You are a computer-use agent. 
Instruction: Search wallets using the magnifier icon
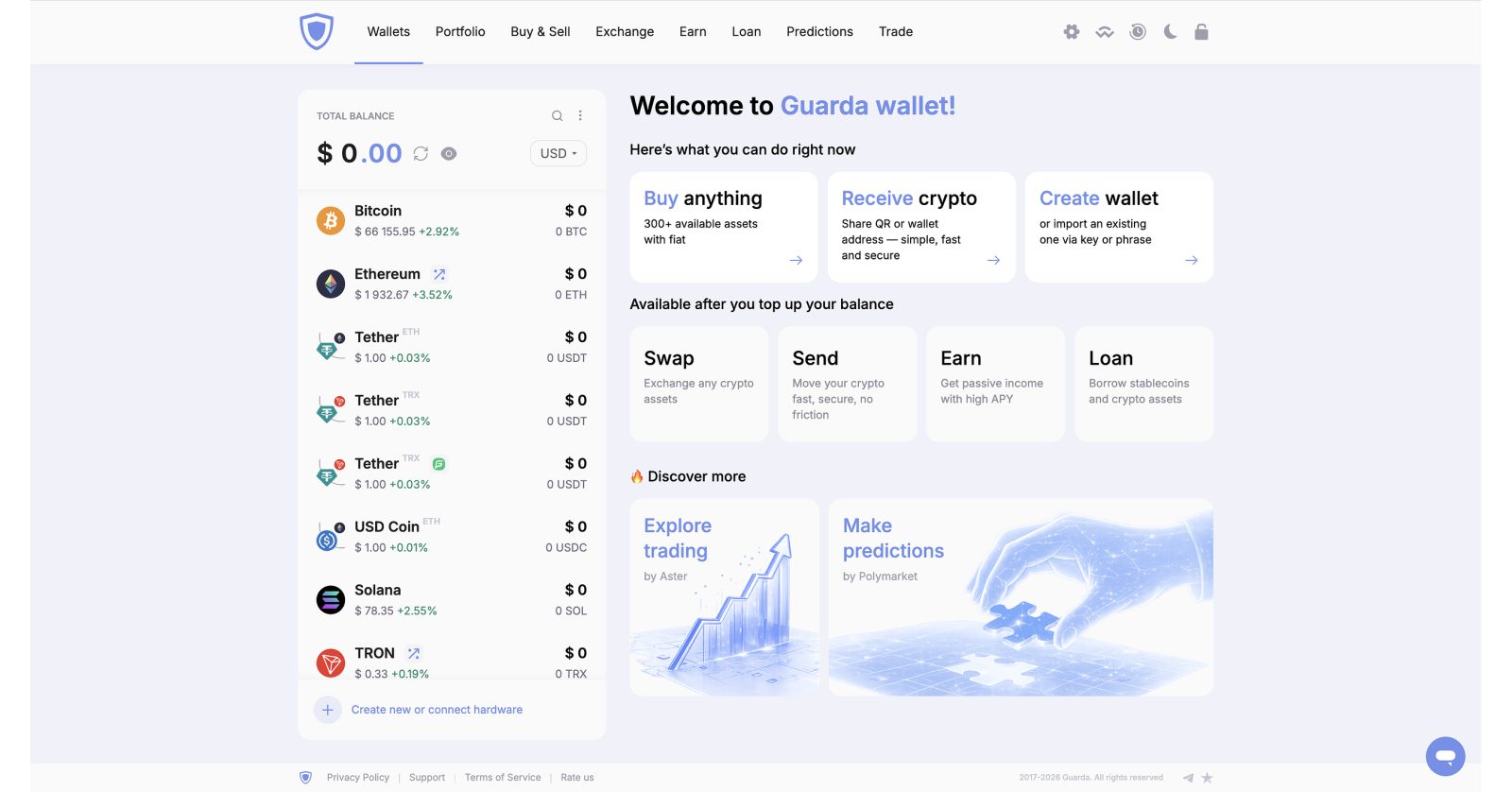click(558, 116)
